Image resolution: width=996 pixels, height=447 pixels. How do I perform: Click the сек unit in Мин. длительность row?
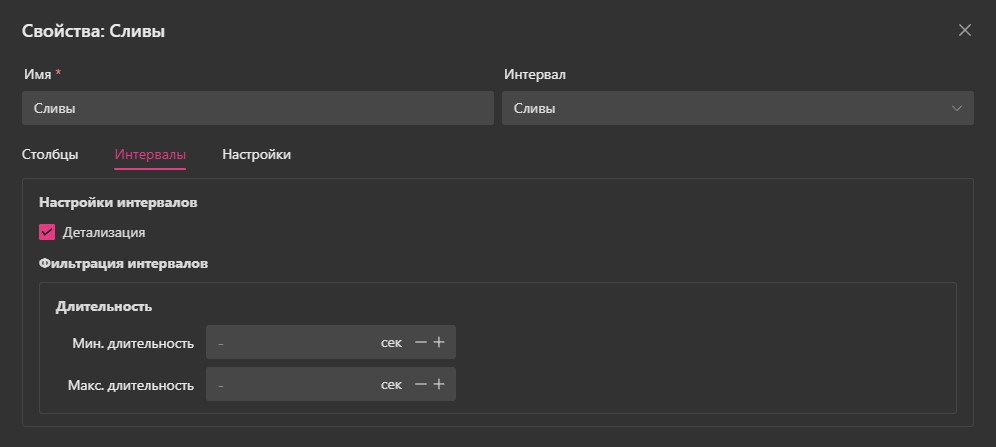(391, 343)
